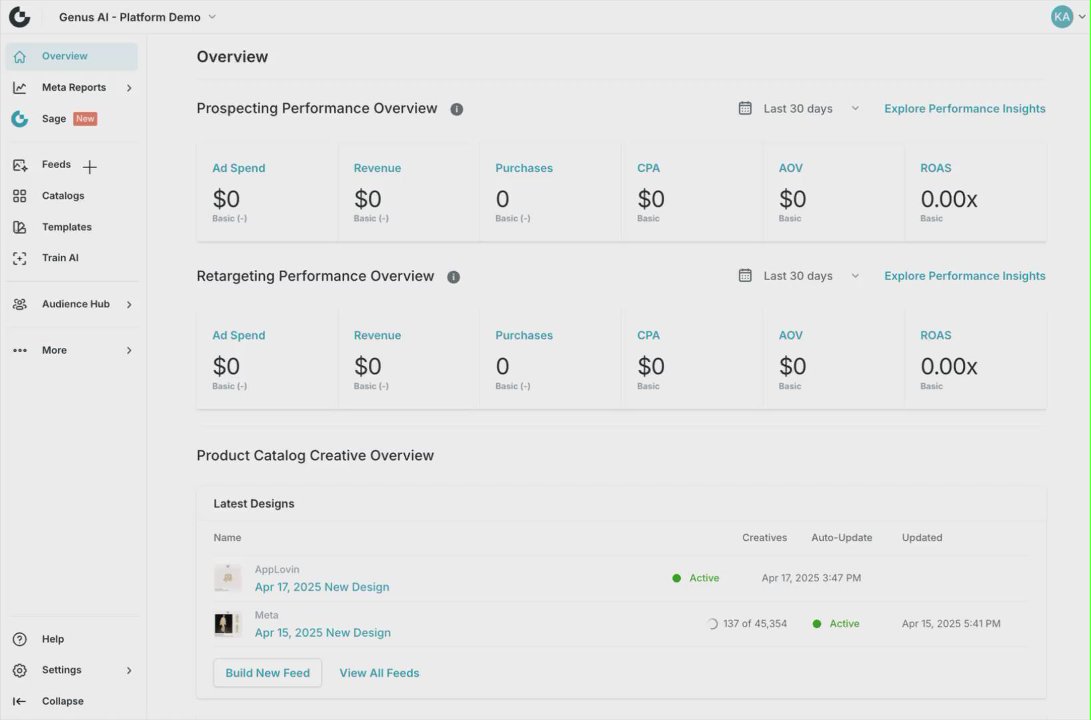Open the Help question mark icon
This screenshot has height=720, width=1091.
coord(20,639)
